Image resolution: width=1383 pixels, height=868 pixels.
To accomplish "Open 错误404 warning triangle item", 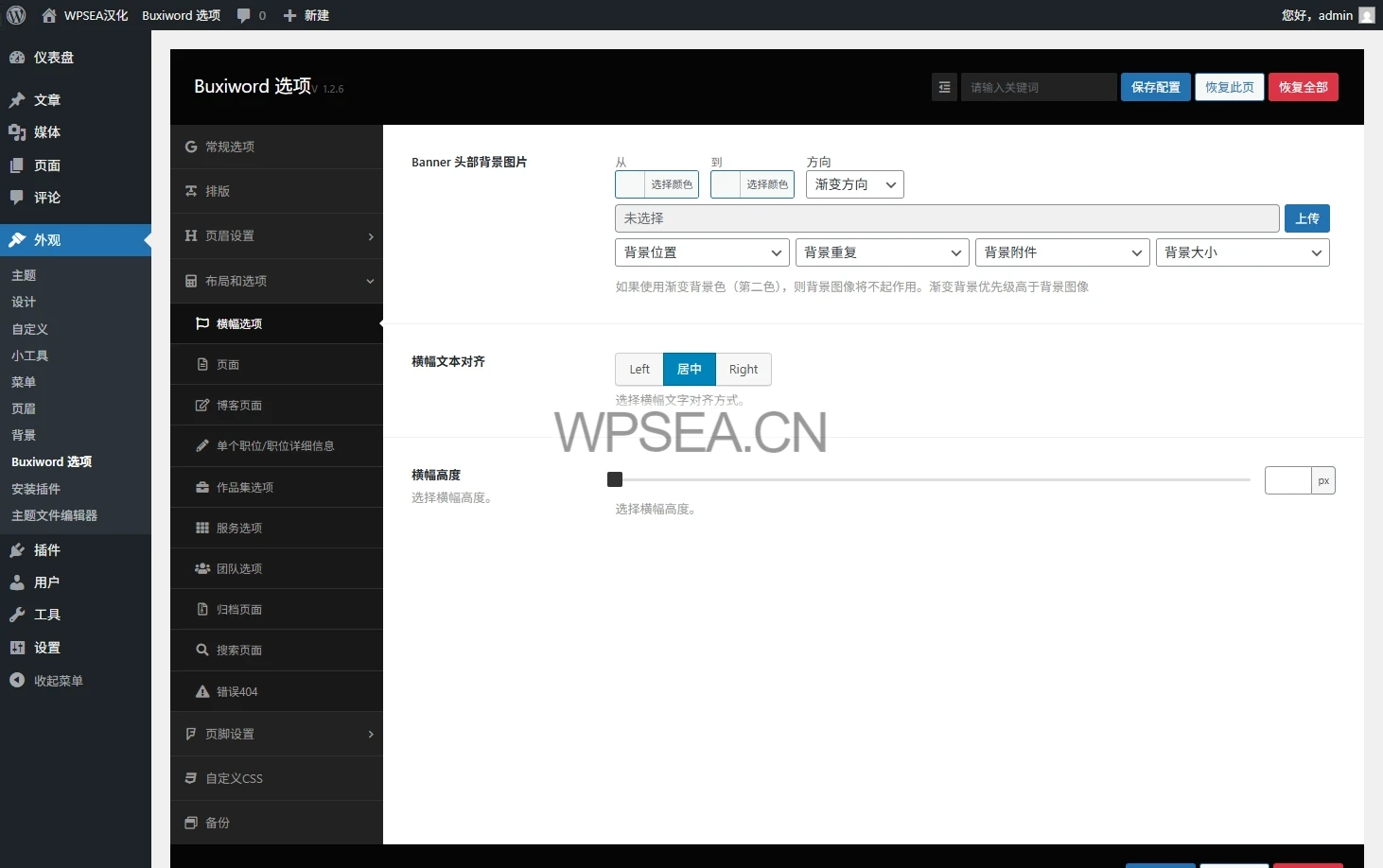I will (202, 691).
